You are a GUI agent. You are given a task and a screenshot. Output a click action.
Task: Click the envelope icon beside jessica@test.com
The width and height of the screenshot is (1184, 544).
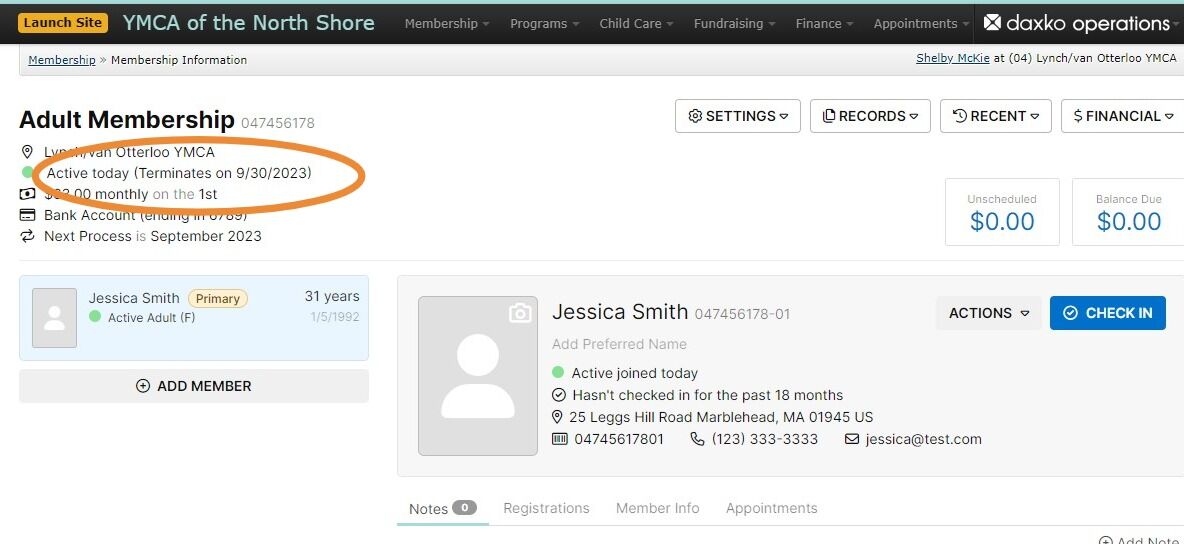[x=852, y=439]
